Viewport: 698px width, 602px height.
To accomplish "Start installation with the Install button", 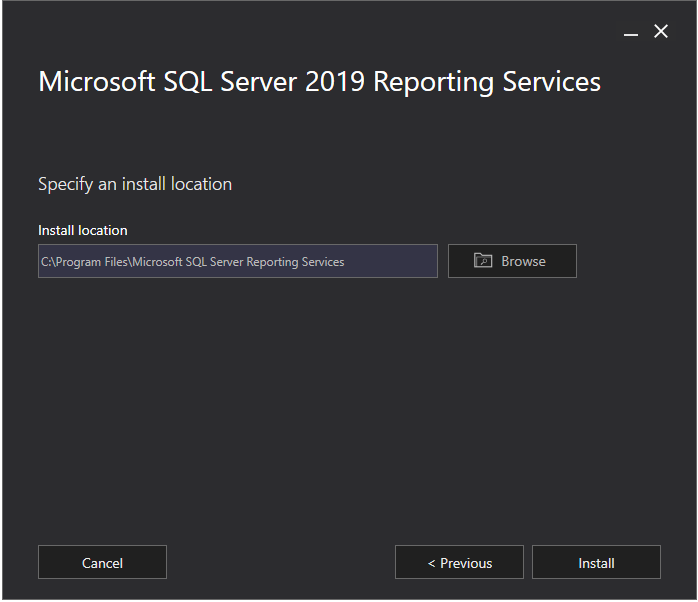I will click(596, 562).
